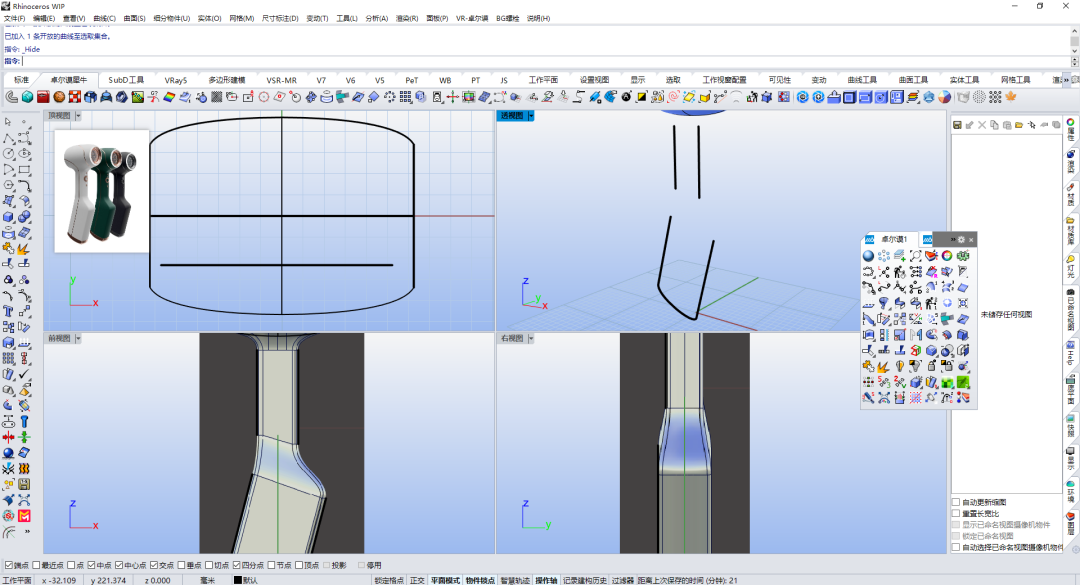Click the solid box tool in left sidebar
Screen dimensions: 1080x585
tap(8, 217)
